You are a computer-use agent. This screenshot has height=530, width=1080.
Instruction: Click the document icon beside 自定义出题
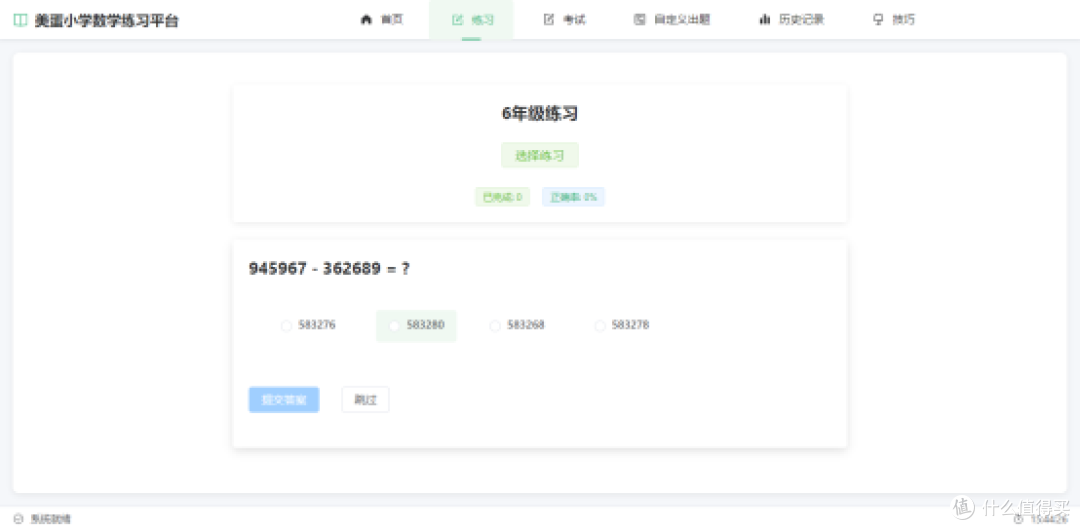(639, 19)
